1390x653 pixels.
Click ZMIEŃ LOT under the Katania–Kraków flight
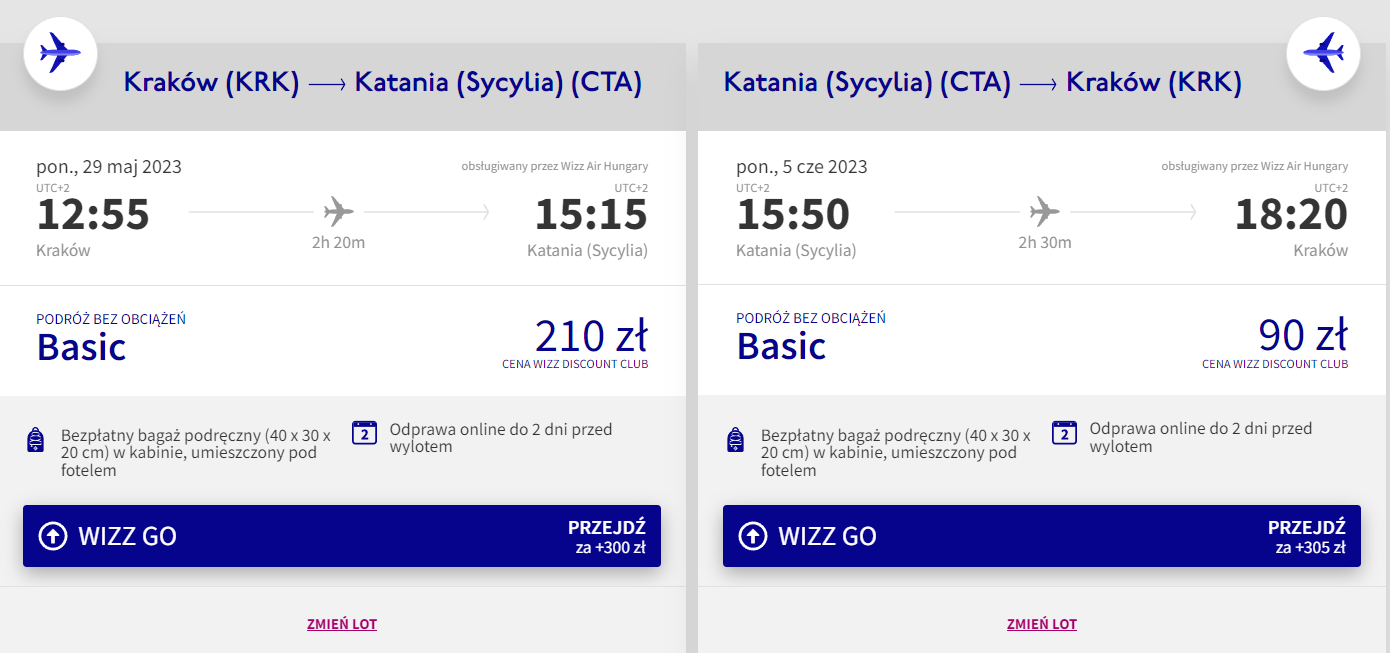(1042, 624)
